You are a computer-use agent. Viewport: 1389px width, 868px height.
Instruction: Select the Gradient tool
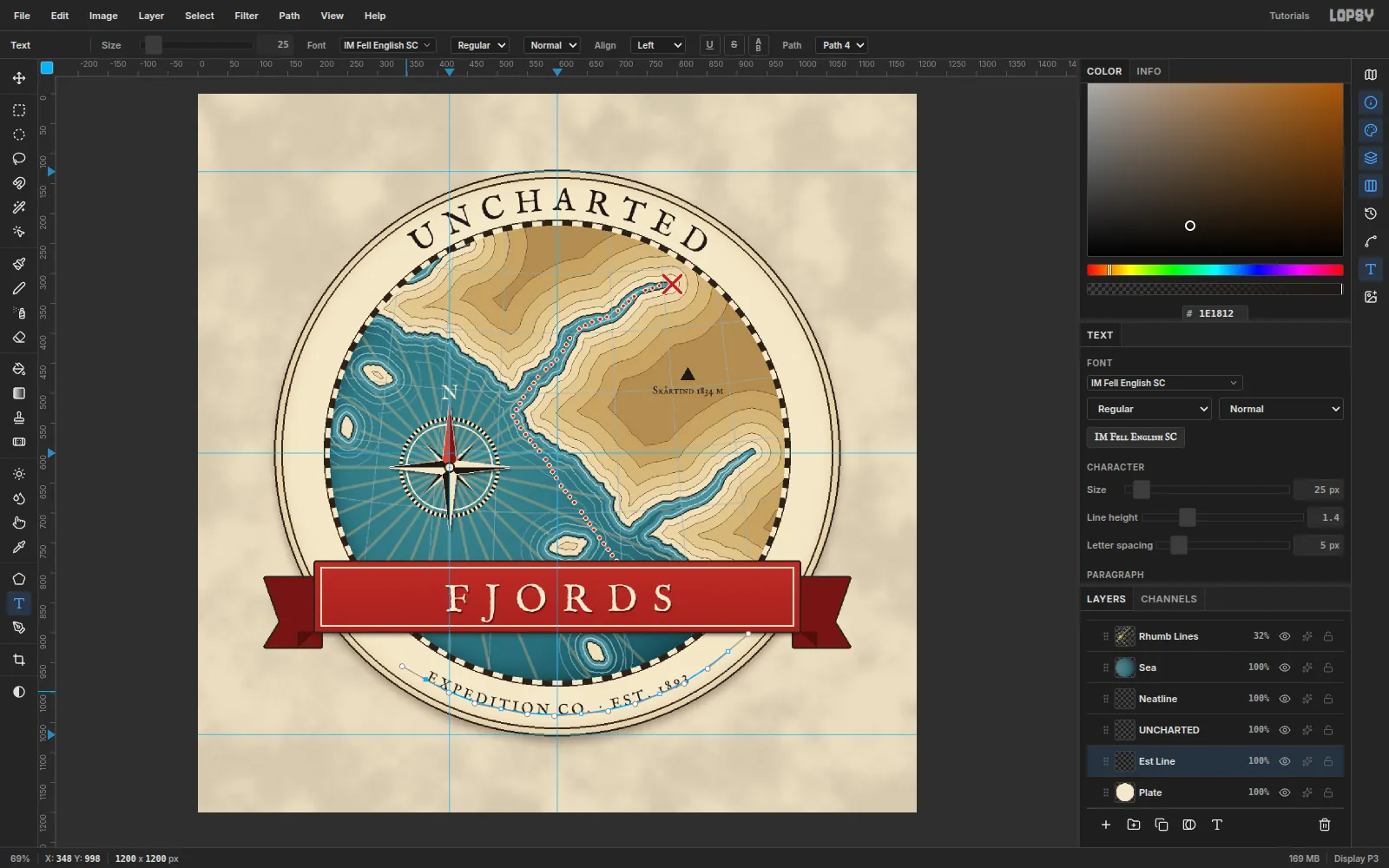[19, 393]
